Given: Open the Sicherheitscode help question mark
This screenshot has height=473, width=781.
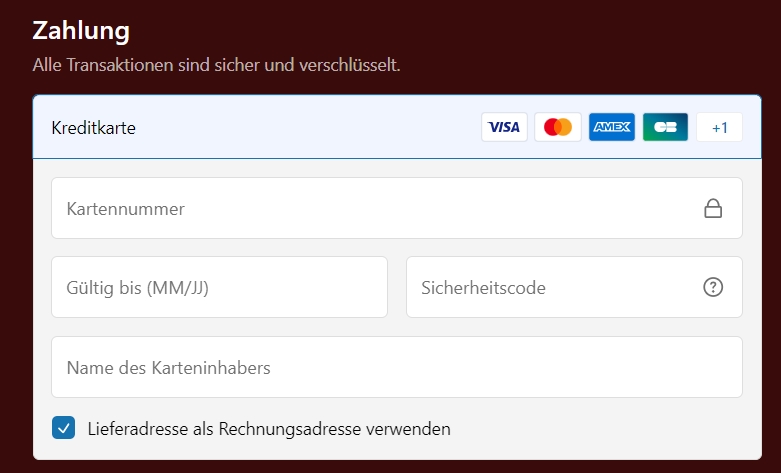Looking at the screenshot, I should coord(713,287).
